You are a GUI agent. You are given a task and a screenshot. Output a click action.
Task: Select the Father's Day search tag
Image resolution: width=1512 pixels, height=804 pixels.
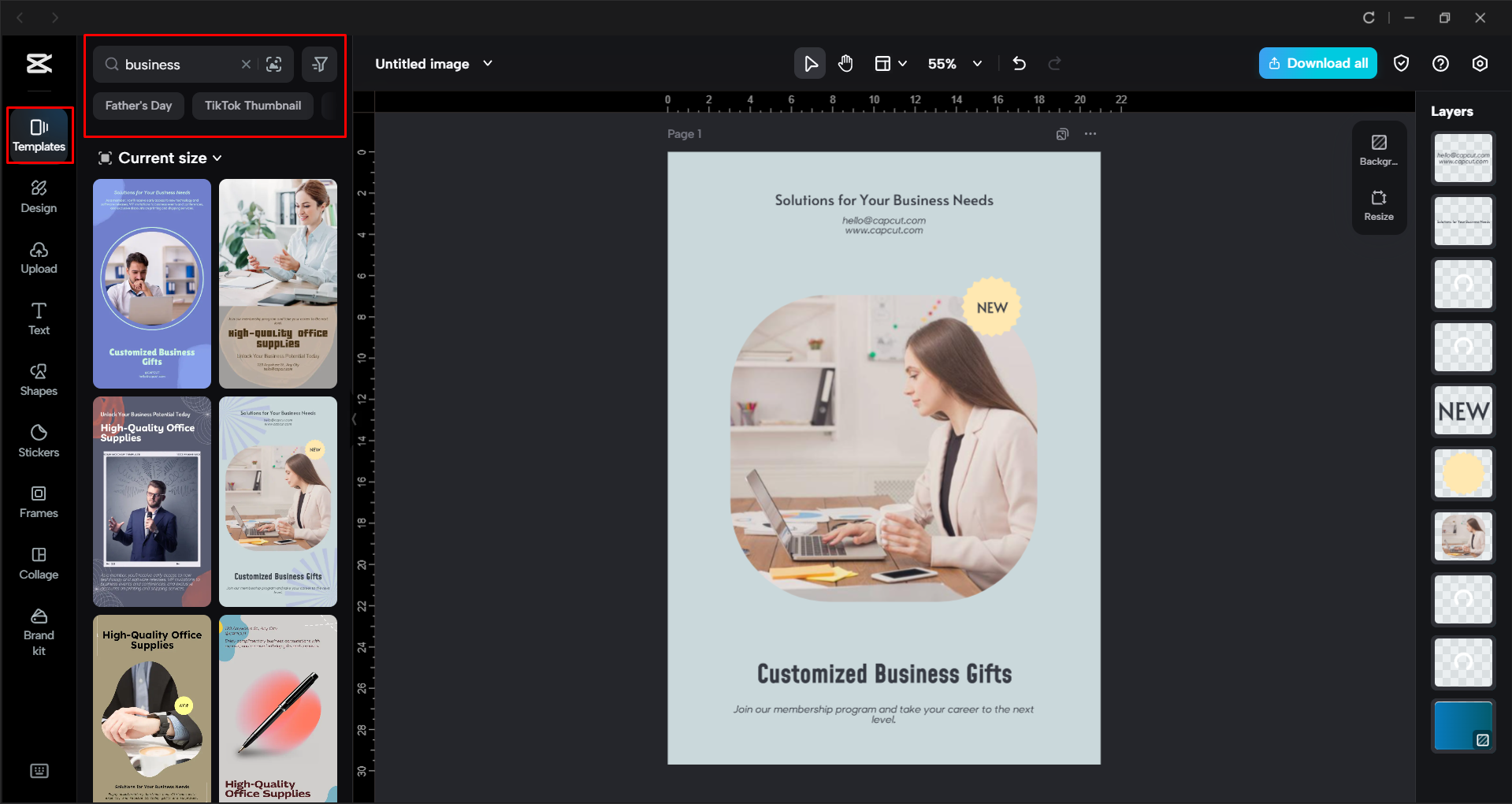pyautogui.click(x=138, y=105)
